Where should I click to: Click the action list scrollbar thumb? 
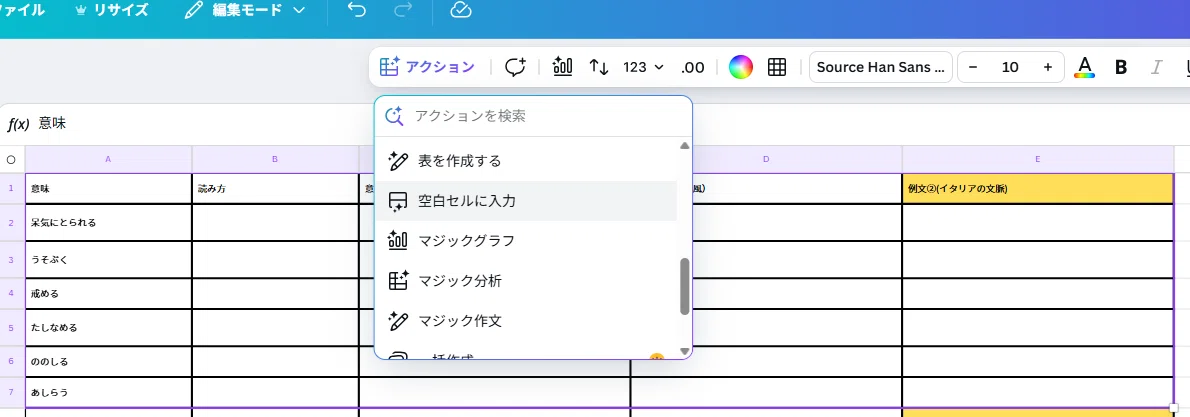pos(685,286)
